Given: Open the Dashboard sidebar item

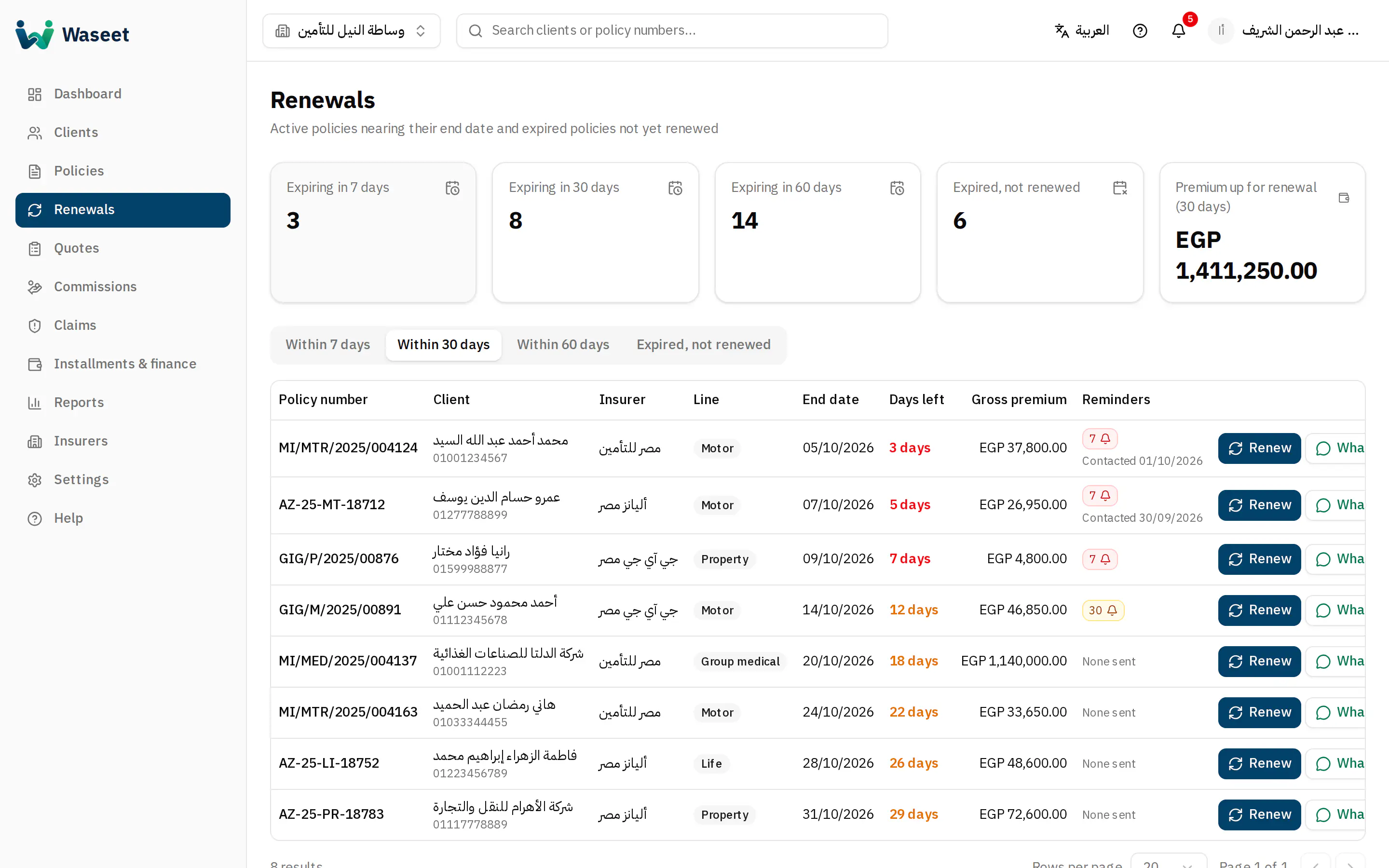Looking at the screenshot, I should point(123,94).
